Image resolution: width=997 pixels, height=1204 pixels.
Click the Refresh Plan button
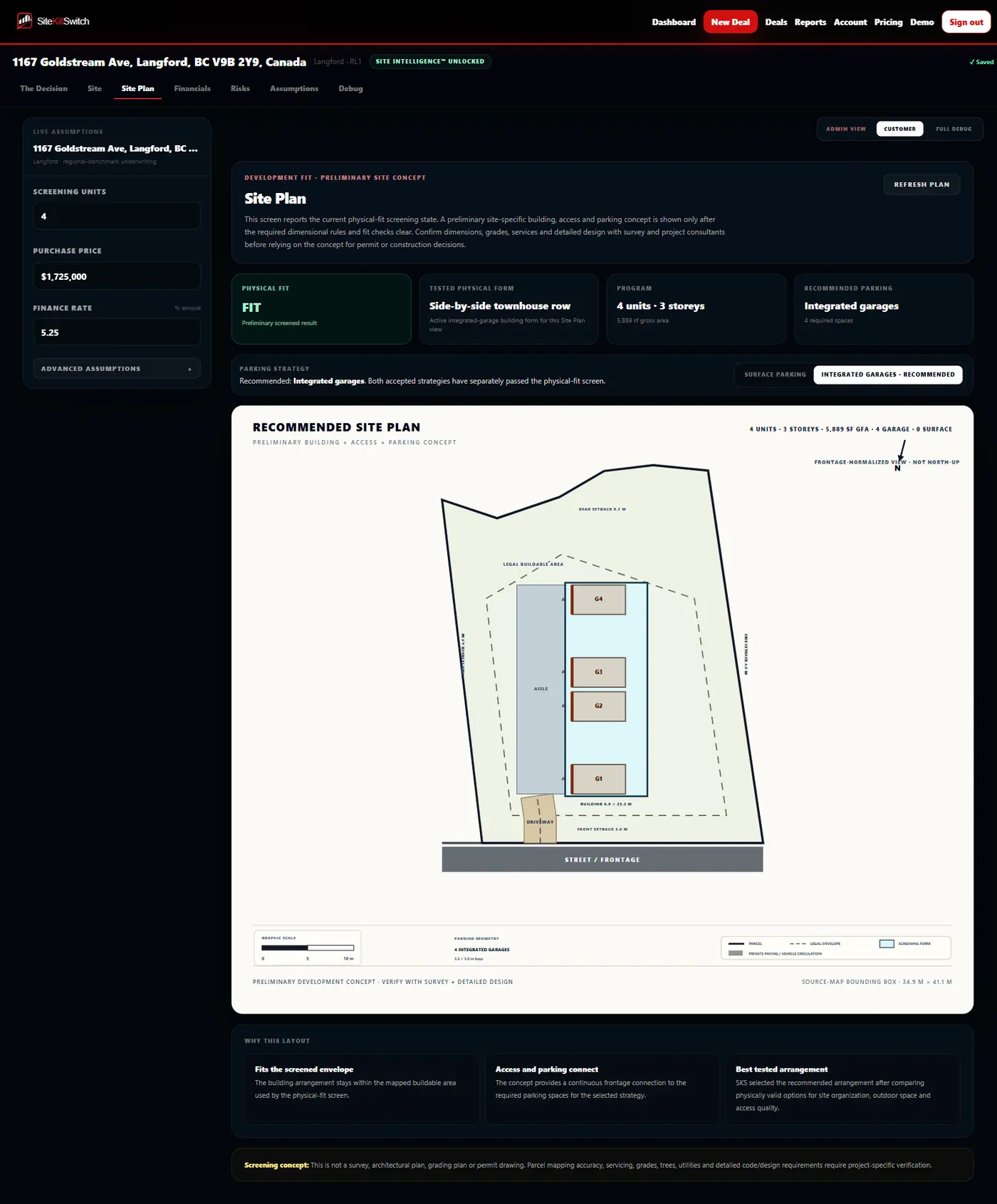pos(922,184)
